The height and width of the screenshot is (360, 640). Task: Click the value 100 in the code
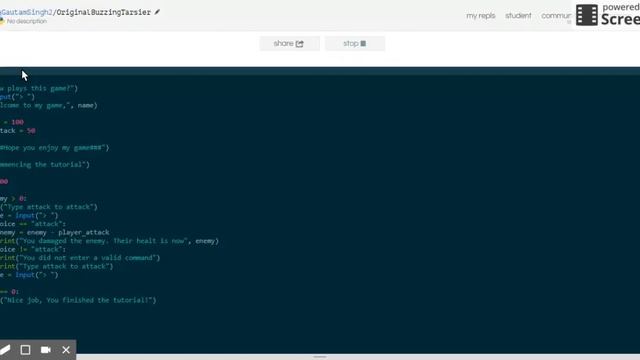(18, 122)
